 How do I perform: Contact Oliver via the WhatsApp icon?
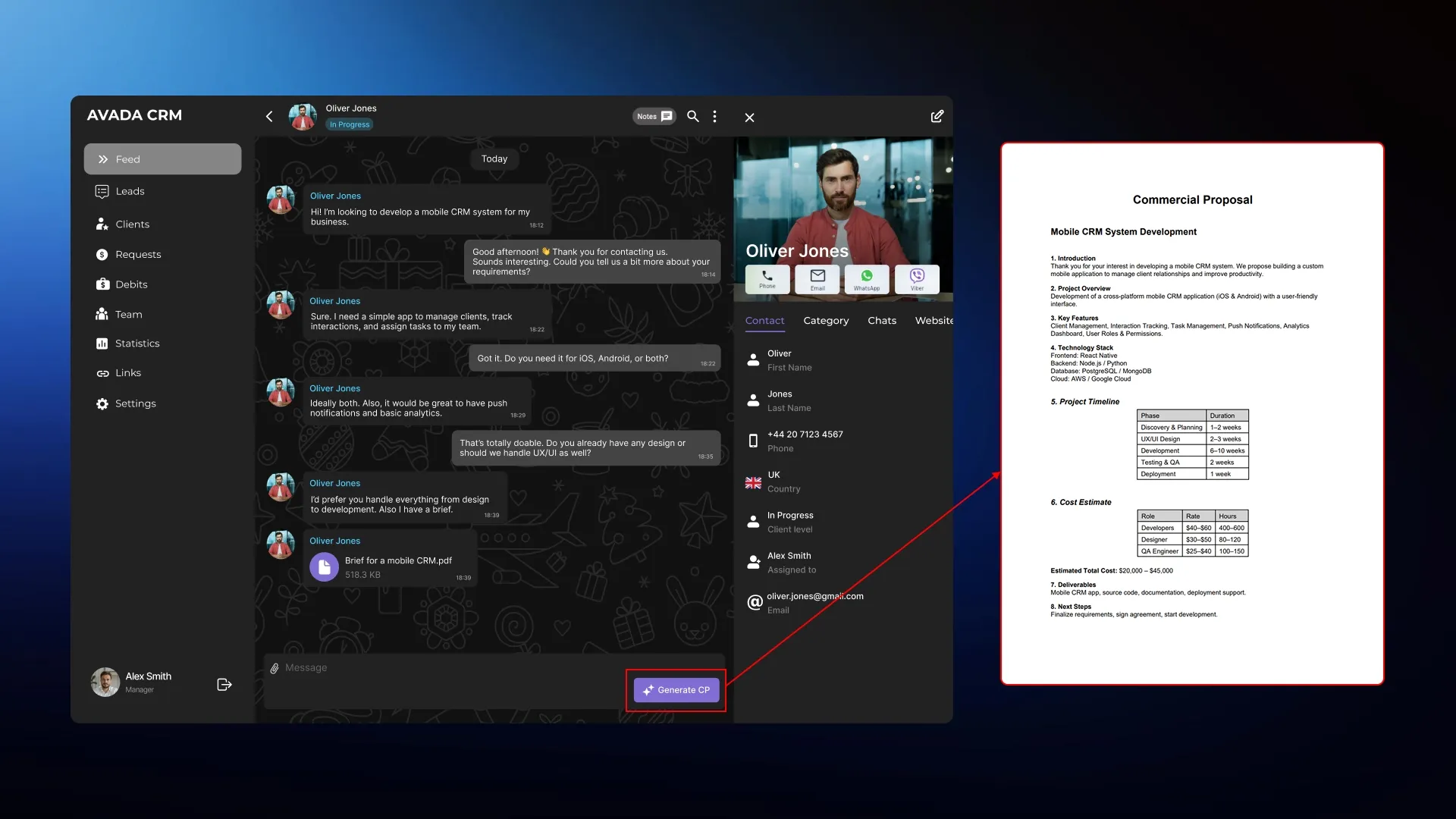866,279
